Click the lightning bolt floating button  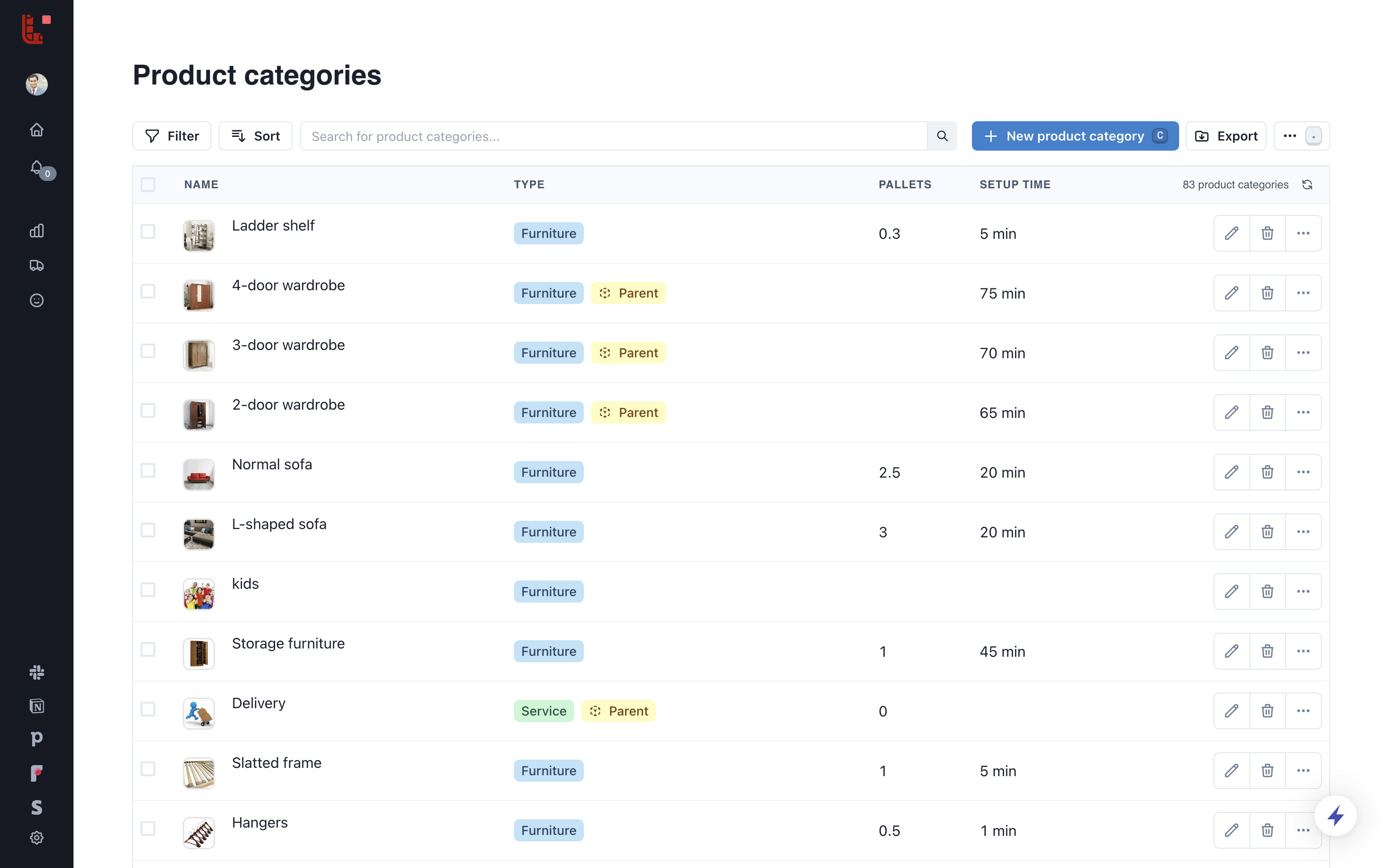1335,815
